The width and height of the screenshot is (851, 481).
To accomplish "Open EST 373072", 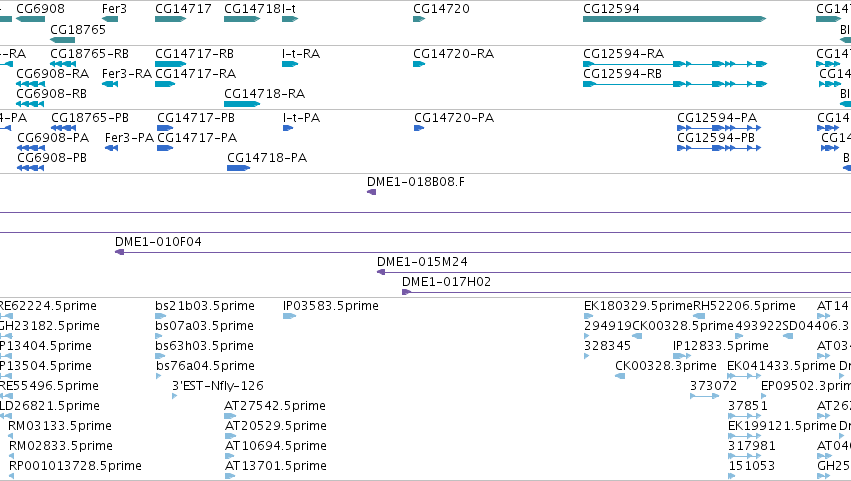I will (713, 386).
